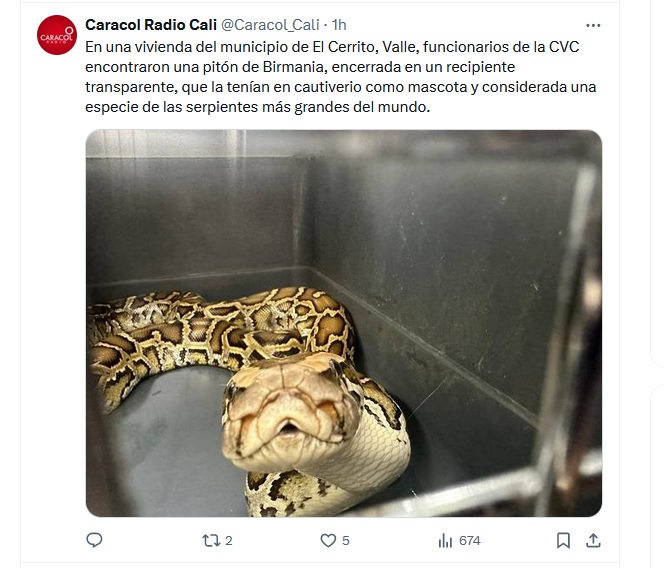Viewport: 664px width, 568px height.
Task: Click the 674 views count
Action: click(x=470, y=541)
